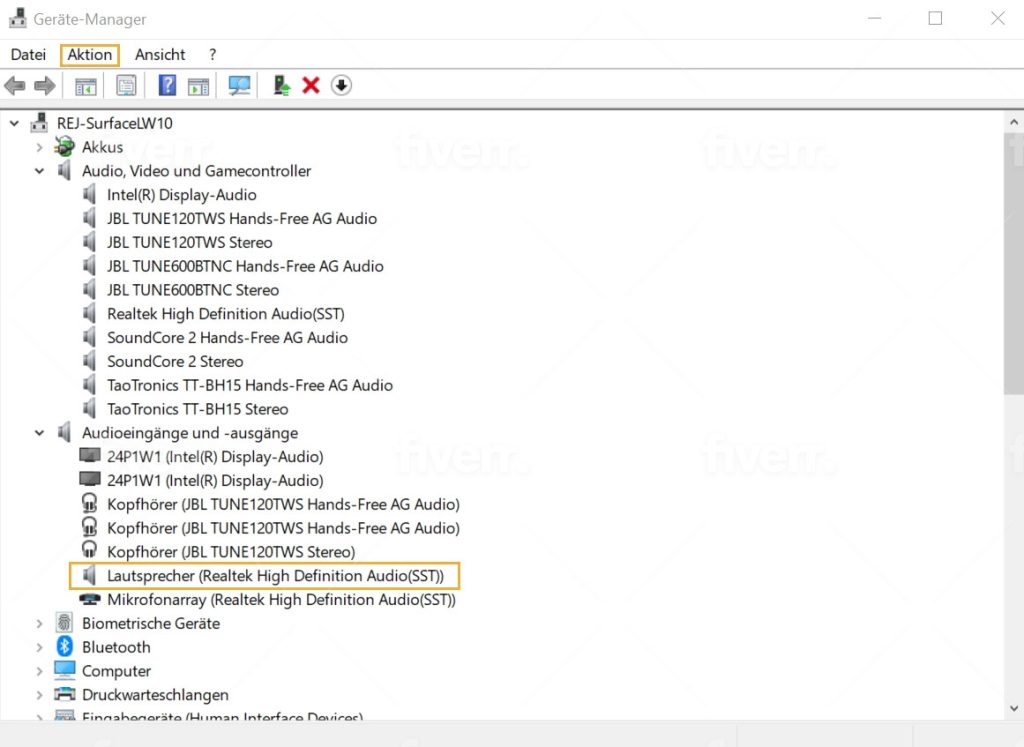
Task: Click the back arrow in the toolbar
Action: (15, 86)
